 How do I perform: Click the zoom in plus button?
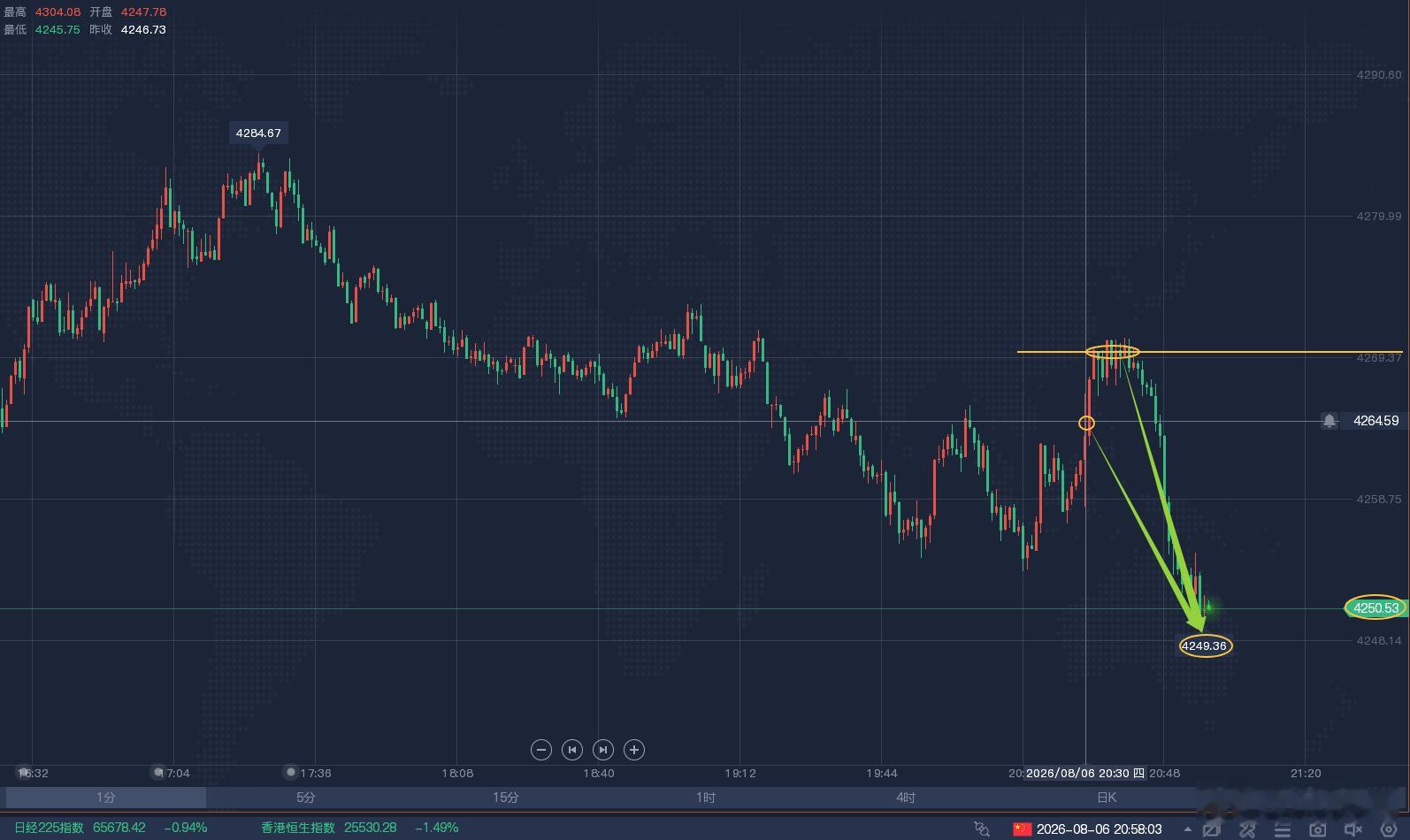[634, 750]
